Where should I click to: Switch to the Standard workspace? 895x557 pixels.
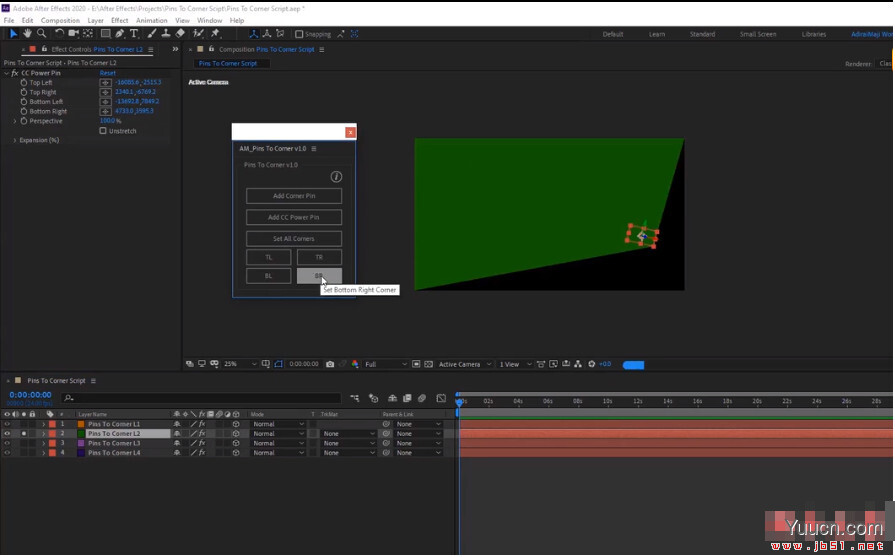coord(702,34)
